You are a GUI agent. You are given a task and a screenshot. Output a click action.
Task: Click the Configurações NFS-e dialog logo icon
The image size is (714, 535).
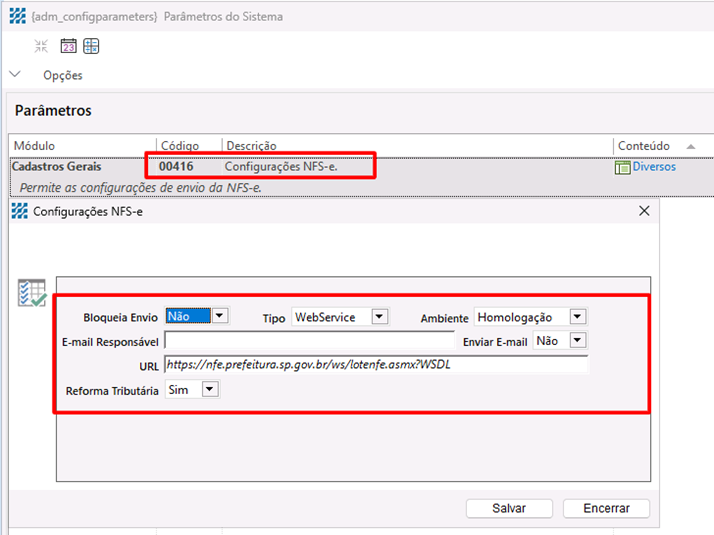[x=20, y=211]
